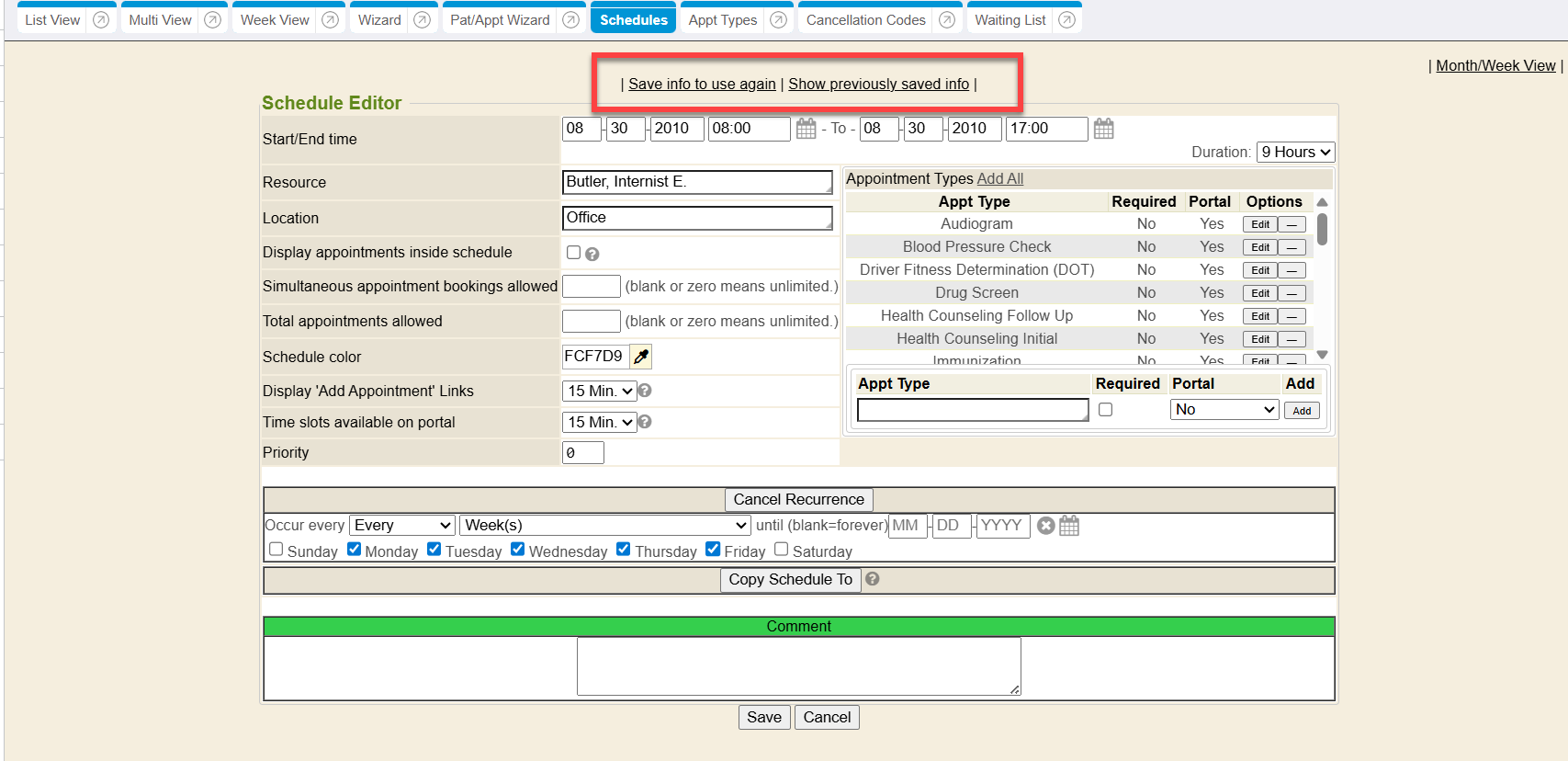Click the Schedule color hex field
Image resolution: width=1568 pixels, height=761 pixels.
coord(594,357)
